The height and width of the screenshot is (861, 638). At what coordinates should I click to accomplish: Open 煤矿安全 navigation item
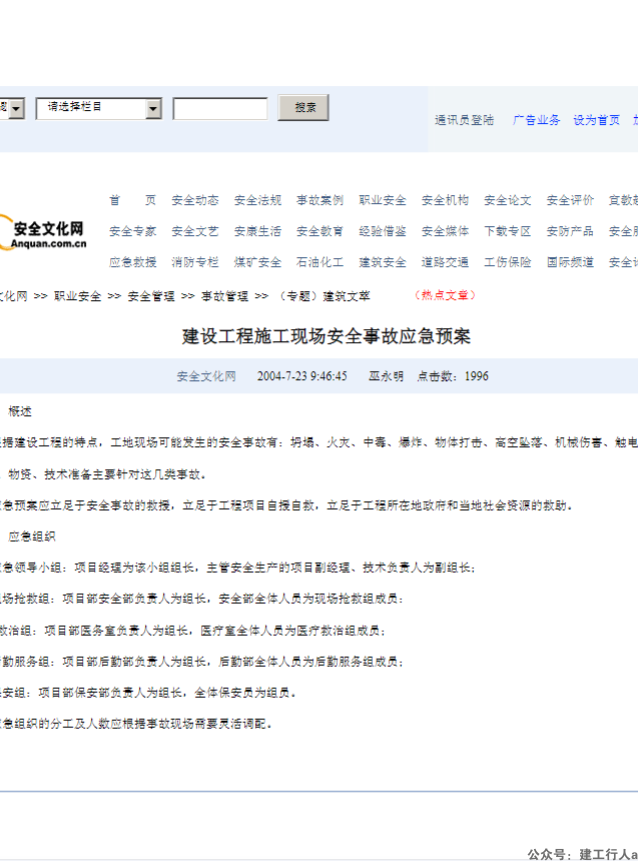pos(258,262)
